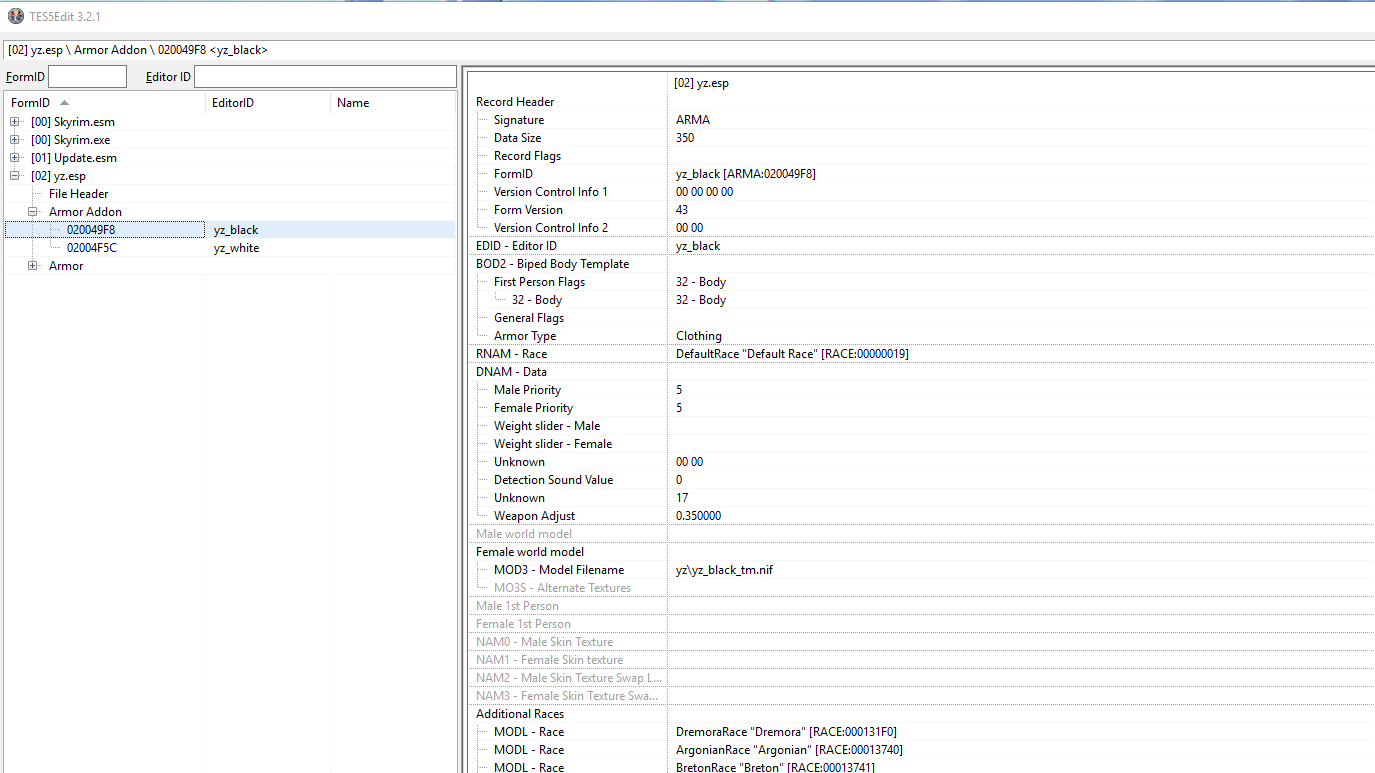Sort by the EditorID column header
The height and width of the screenshot is (773, 1375).
click(268, 103)
